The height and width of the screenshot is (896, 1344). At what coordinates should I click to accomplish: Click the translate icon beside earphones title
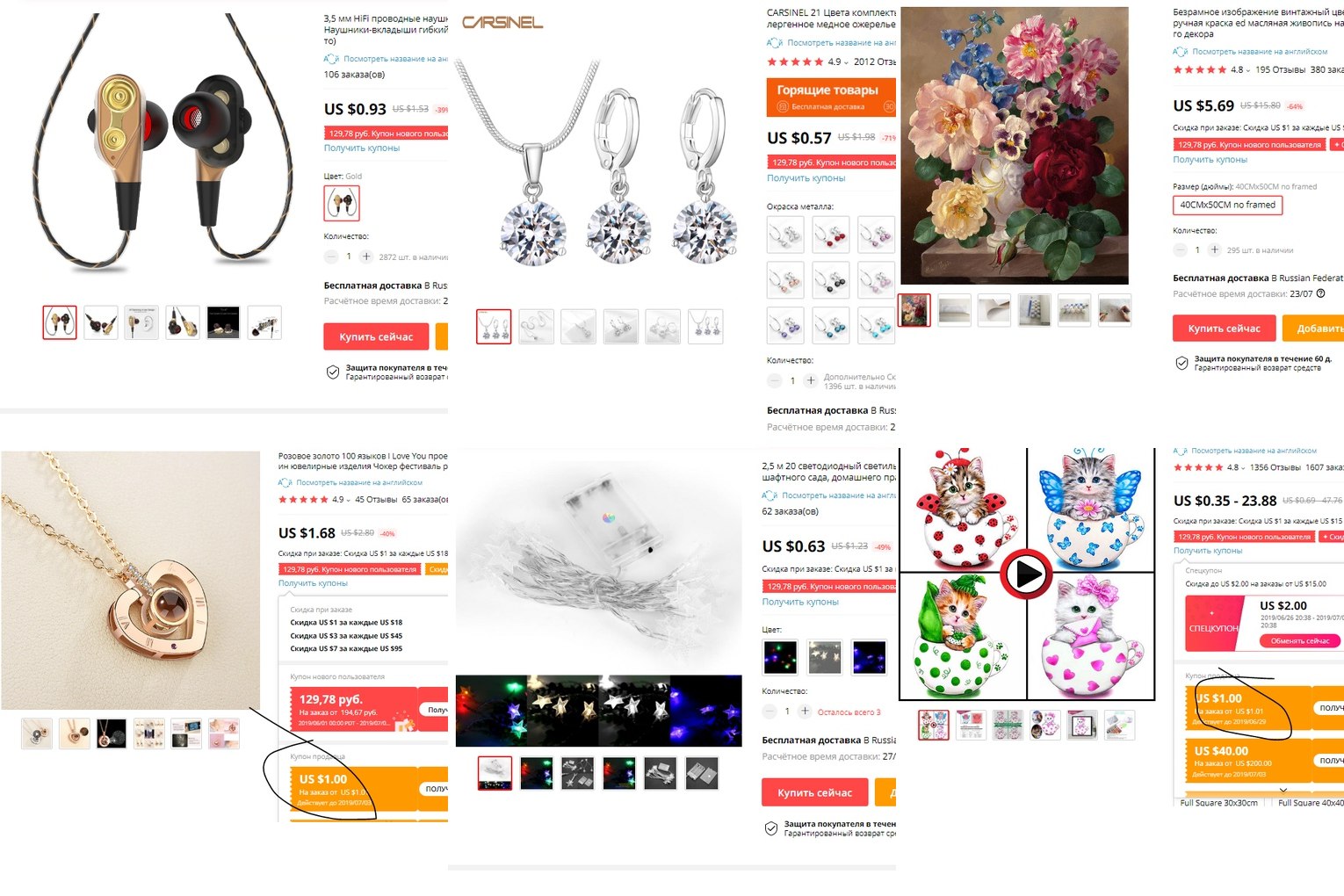331,59
